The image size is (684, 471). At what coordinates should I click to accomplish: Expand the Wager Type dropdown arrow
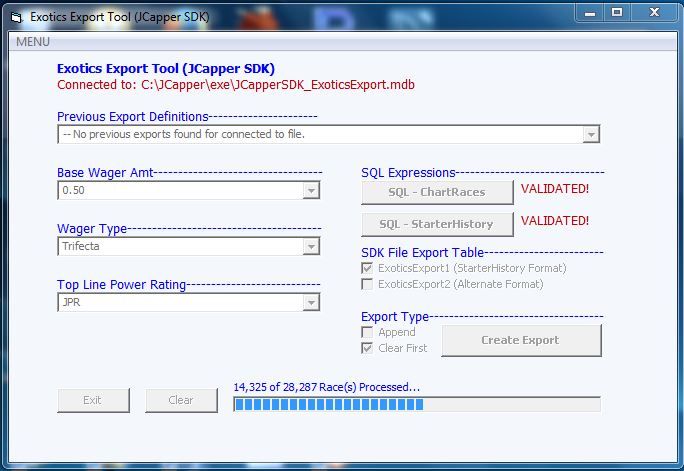click(x=311, y=246)
